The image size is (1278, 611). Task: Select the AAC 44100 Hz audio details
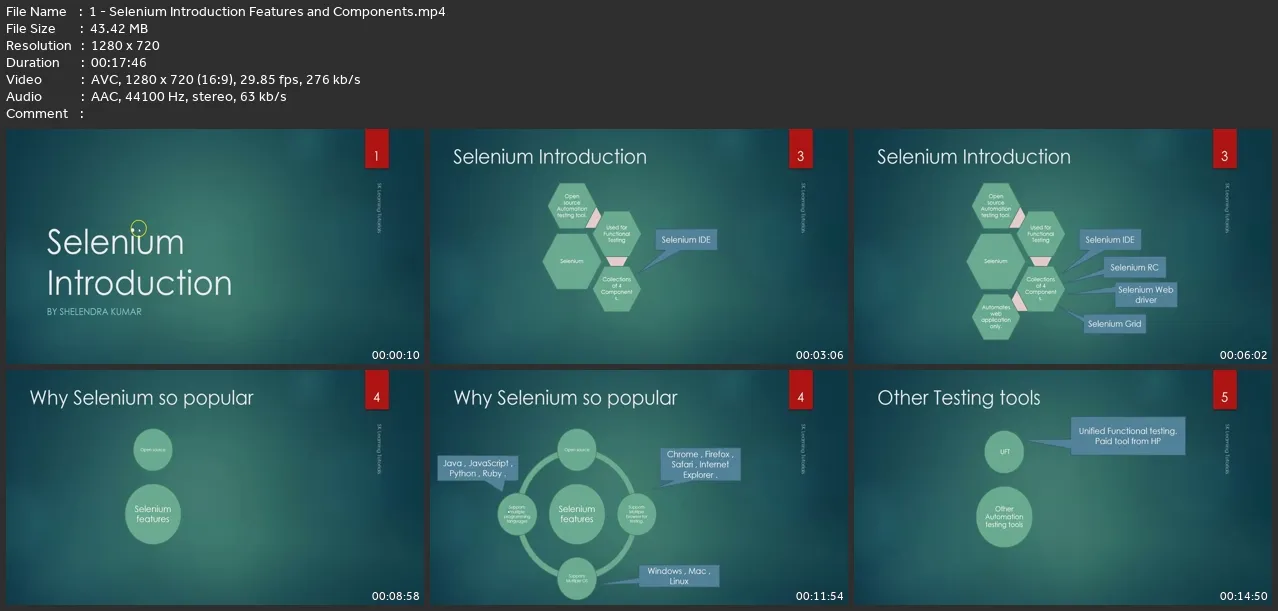click(x=189, y=97)
